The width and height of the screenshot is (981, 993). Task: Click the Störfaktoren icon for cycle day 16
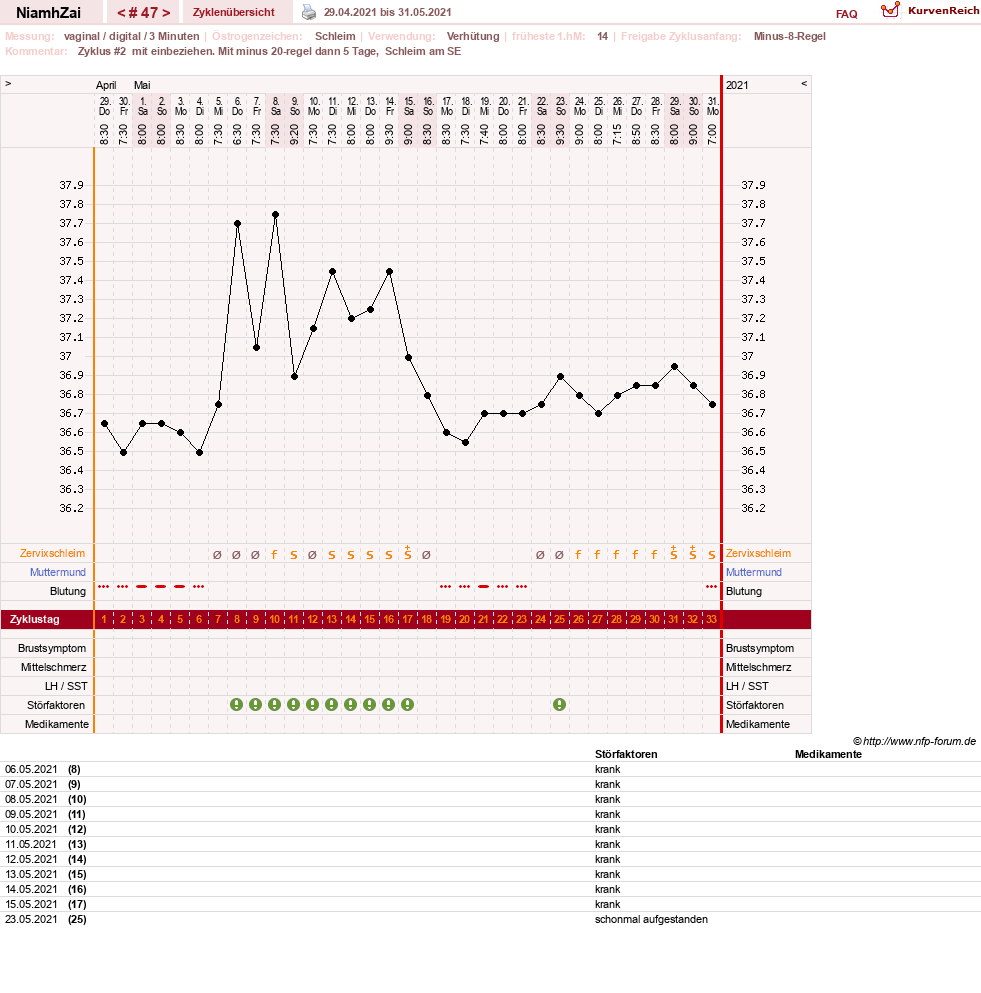(x=388, y=704)
